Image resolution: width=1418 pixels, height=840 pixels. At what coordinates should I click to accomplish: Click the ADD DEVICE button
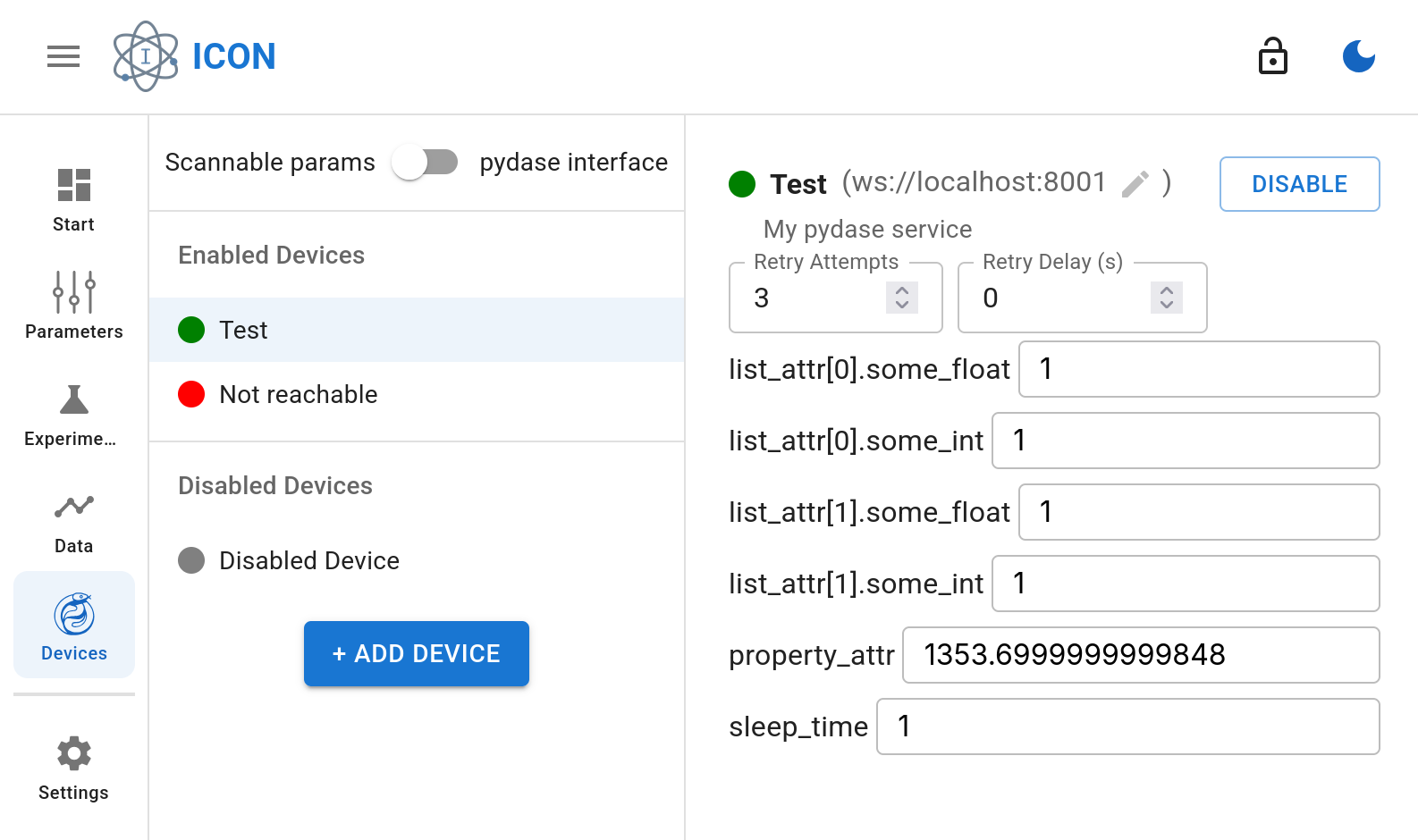[x=416, y=654]
